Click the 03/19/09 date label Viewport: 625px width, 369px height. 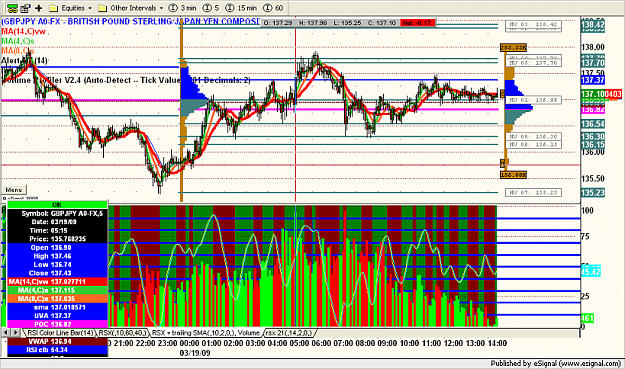[x=195, y=353]
